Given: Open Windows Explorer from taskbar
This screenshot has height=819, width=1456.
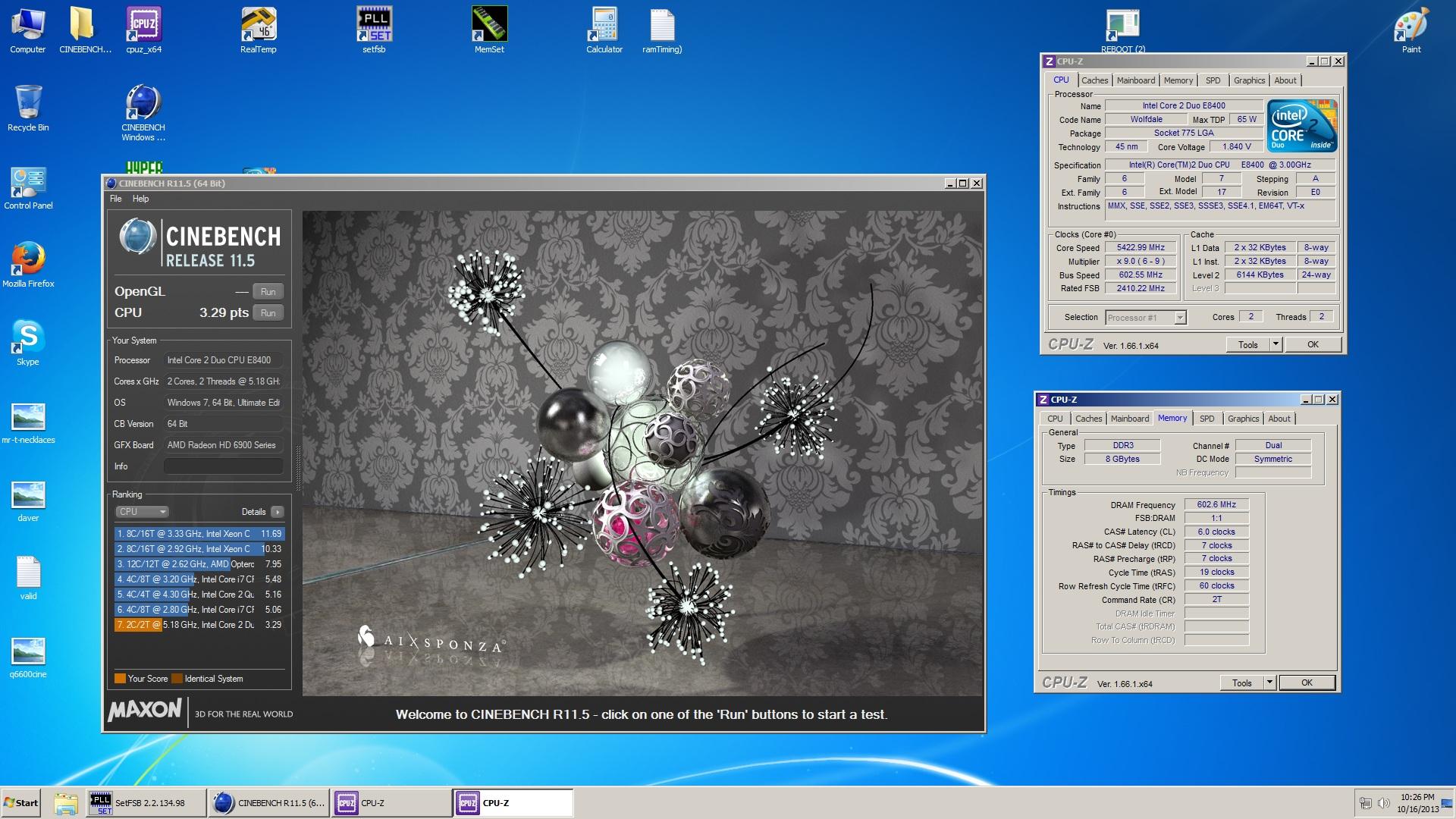Looking at the screenshot, I should point(66,803).
